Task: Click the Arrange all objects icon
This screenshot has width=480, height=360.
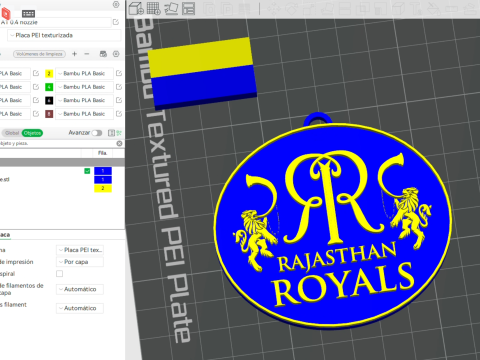Action: (x=189, y=8)
